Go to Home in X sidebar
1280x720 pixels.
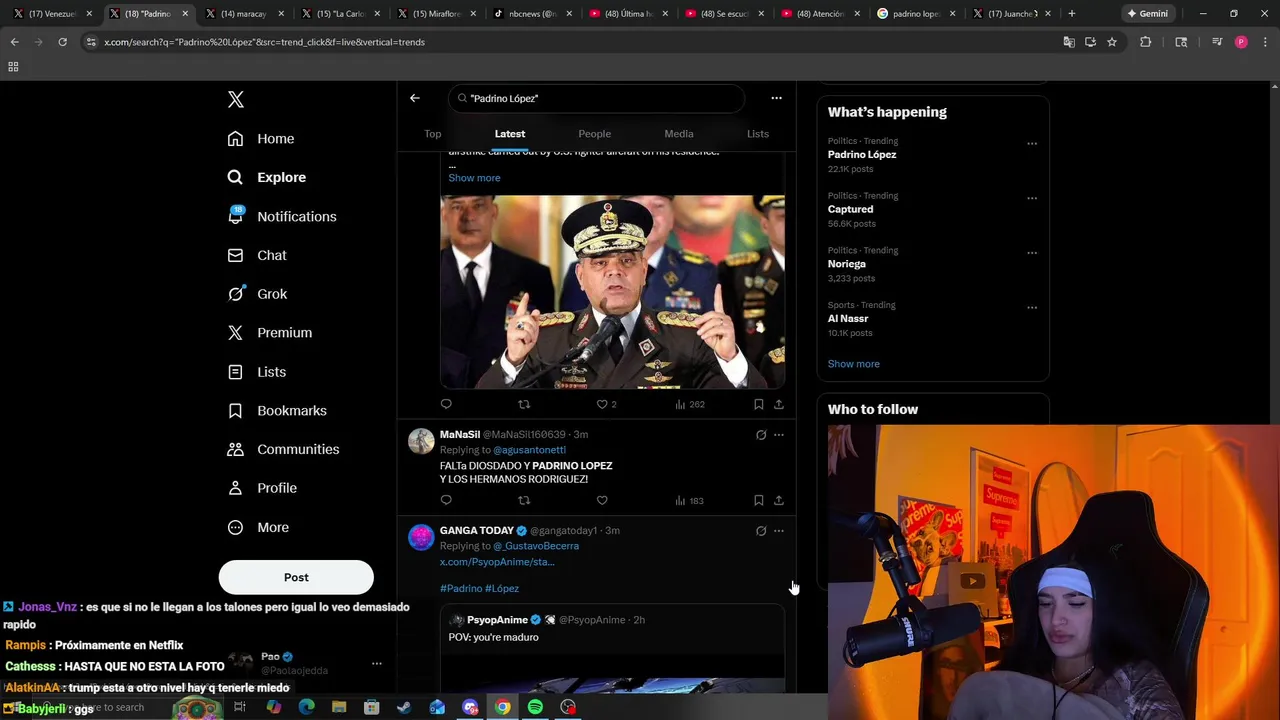point(261,139)
